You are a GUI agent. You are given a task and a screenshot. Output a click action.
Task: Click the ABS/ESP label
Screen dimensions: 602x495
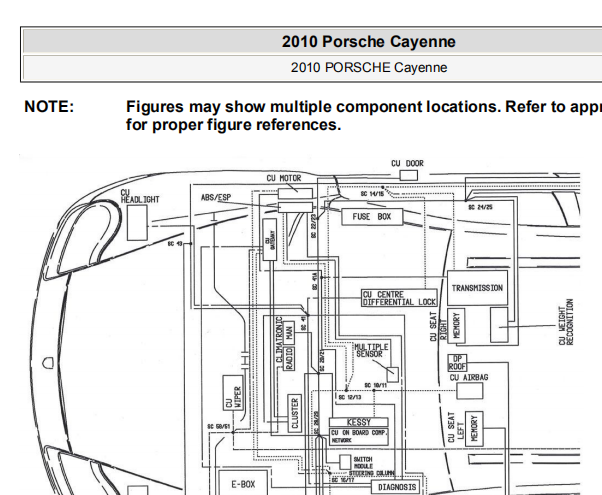tap(216, 198)
